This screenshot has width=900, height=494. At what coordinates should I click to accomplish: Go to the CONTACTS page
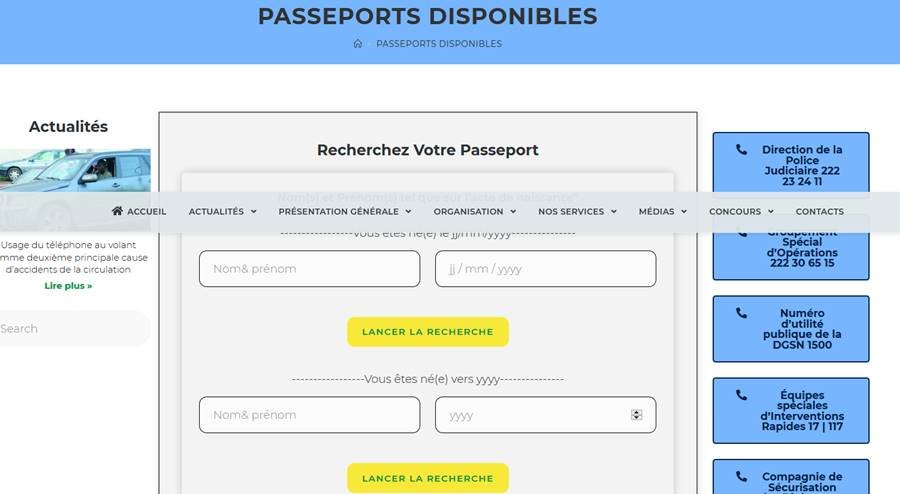tap(819, 211)
